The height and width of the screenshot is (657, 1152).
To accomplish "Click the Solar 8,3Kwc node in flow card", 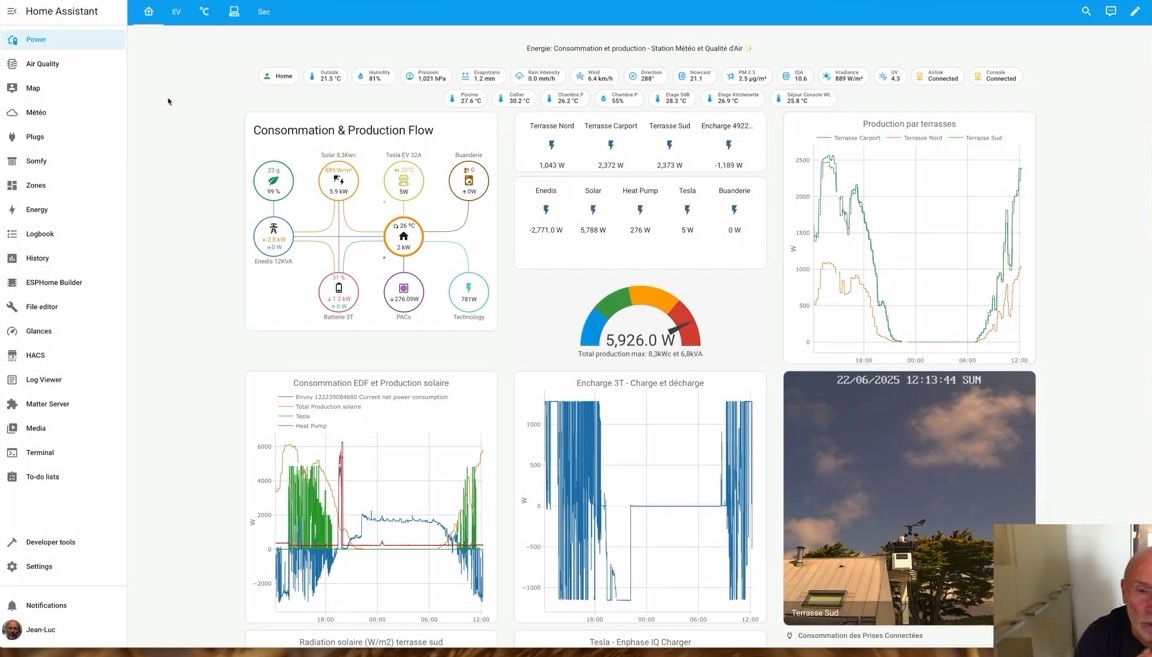I will (x=339, y=181).
